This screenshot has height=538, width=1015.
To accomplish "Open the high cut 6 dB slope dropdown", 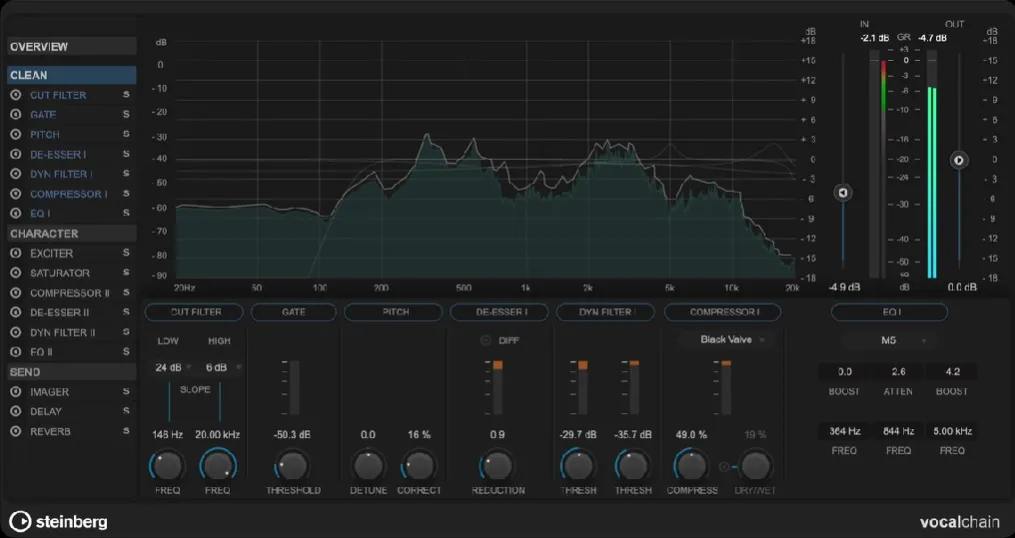I will click(x=223, y=368).
